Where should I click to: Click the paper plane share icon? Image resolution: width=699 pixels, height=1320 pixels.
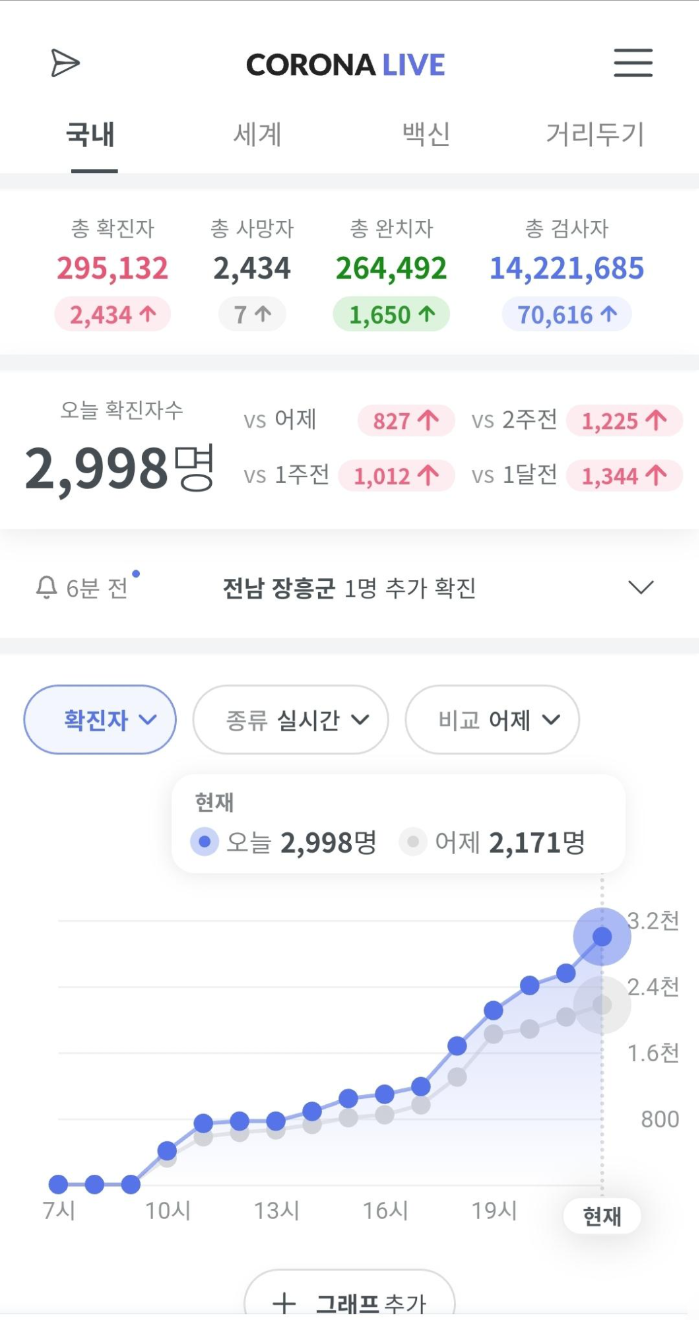tap(64, 62)
